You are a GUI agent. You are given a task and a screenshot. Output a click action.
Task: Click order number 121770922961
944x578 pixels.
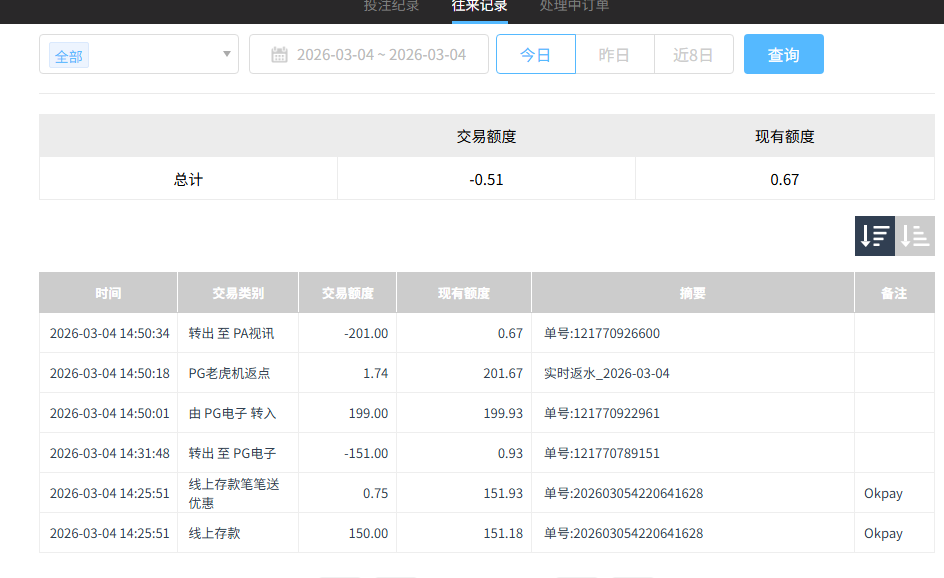tap(601, 413)
